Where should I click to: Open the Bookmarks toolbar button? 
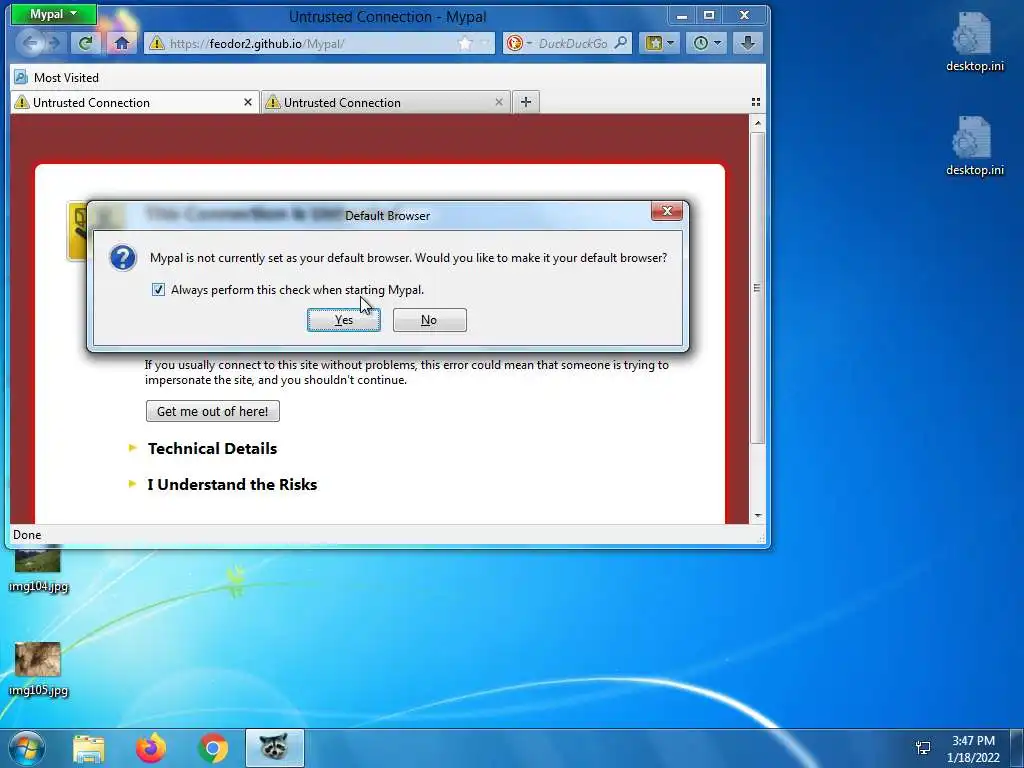coord(660,43)
